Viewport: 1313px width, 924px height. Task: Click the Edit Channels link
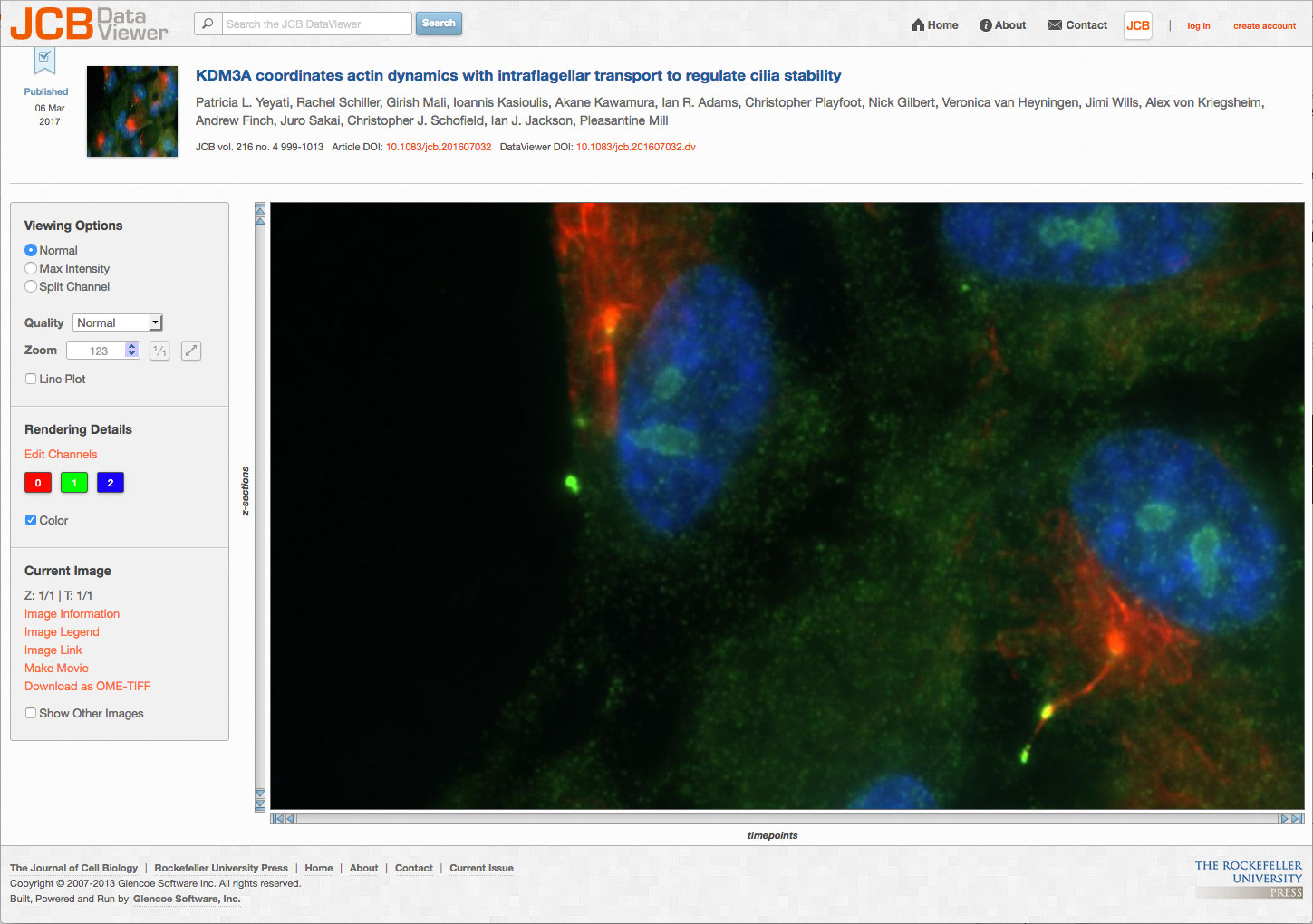(x=61, y=454)
